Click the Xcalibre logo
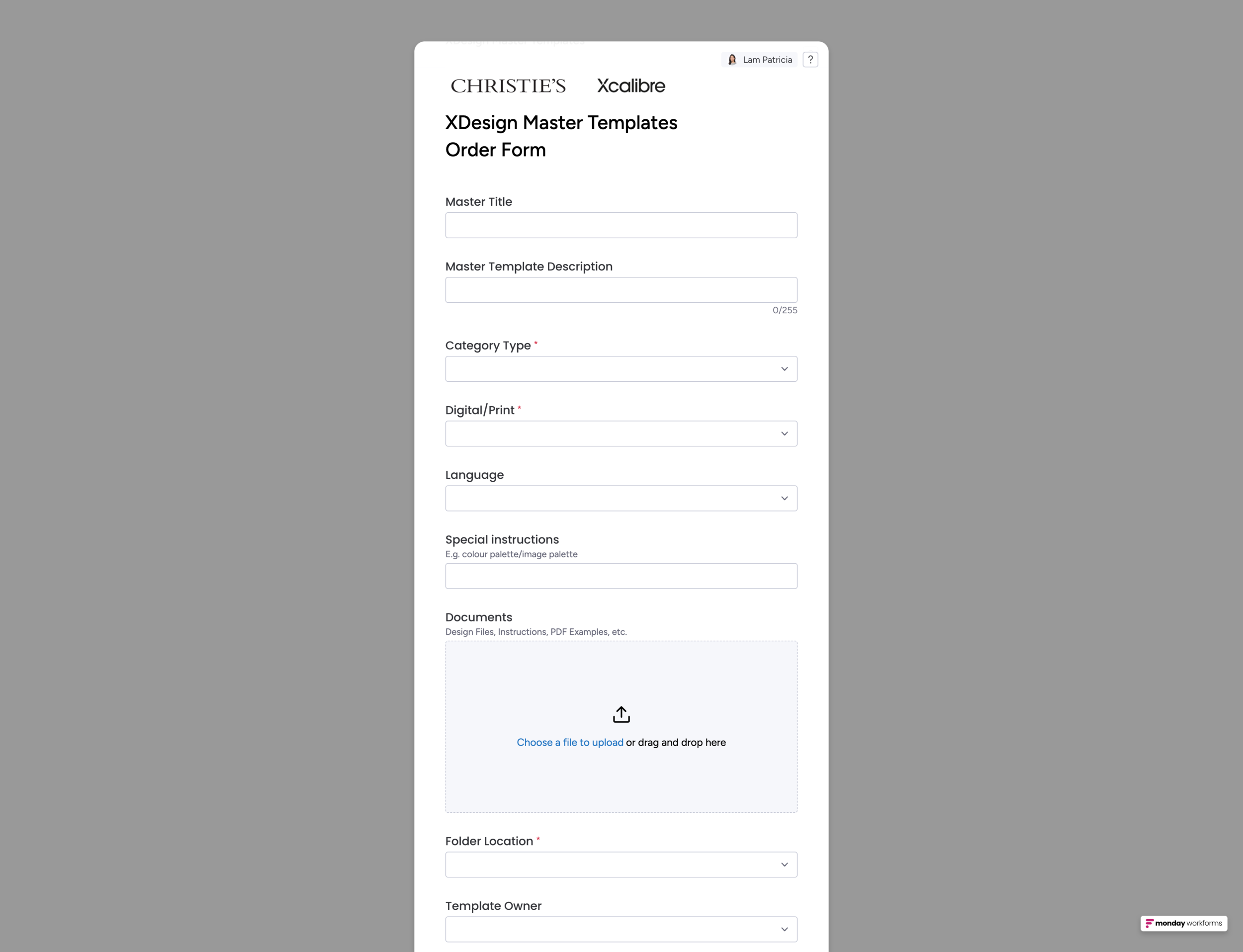 coord(631,86)
